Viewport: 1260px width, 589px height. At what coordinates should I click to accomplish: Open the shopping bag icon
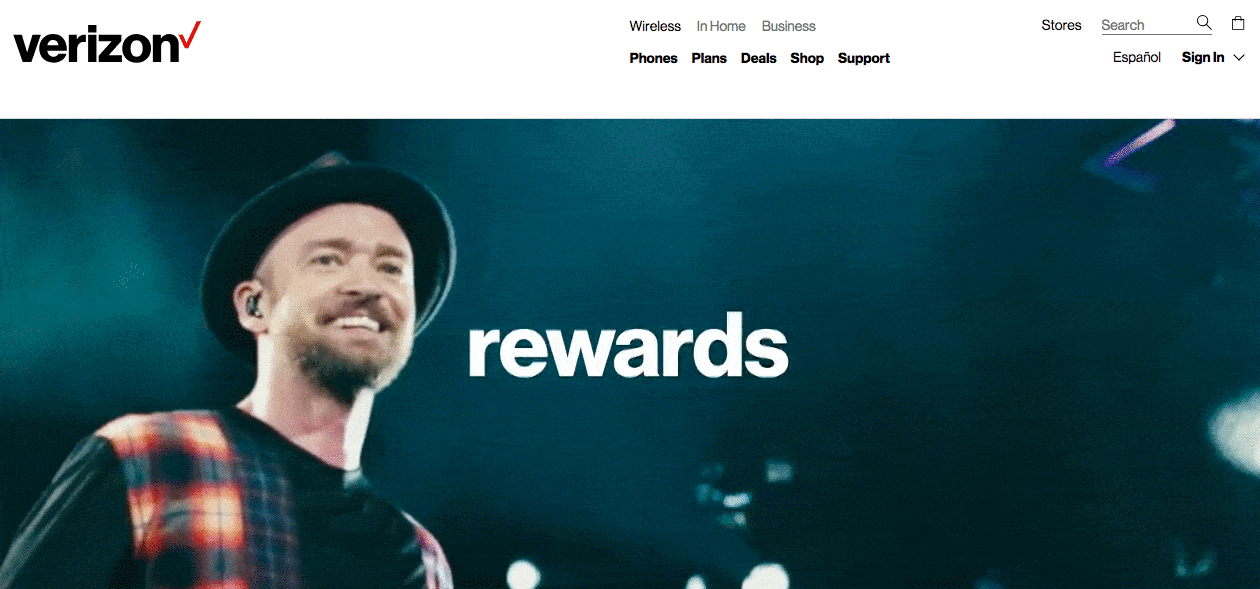[1238, 23]
